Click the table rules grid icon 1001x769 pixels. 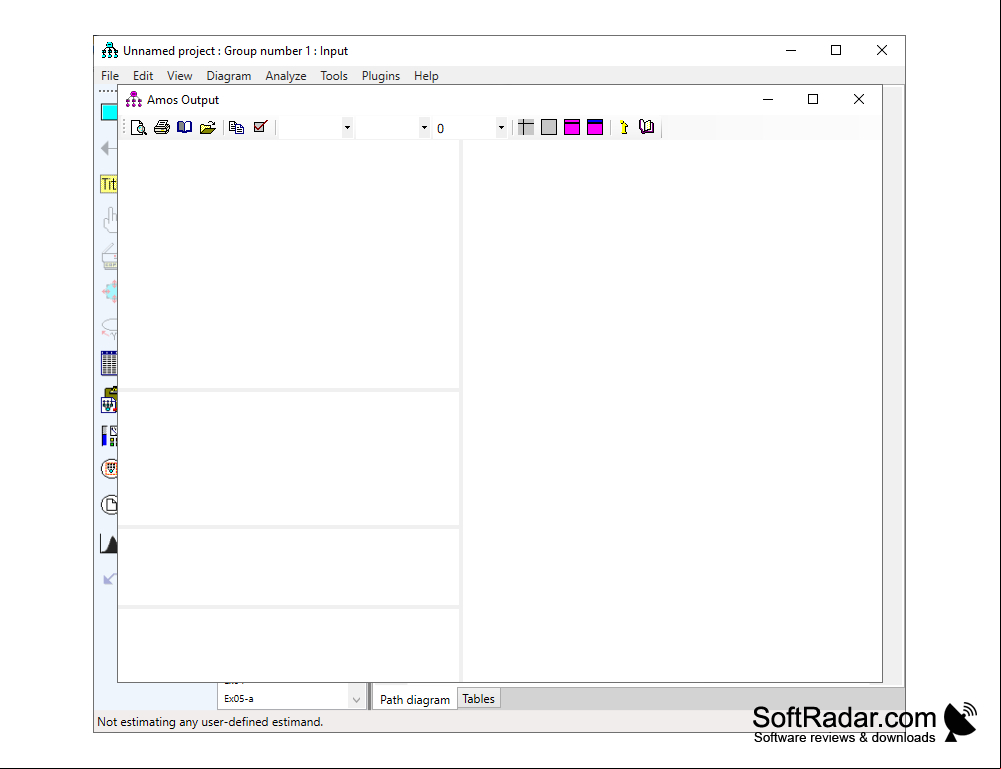(x=526, y=128)
